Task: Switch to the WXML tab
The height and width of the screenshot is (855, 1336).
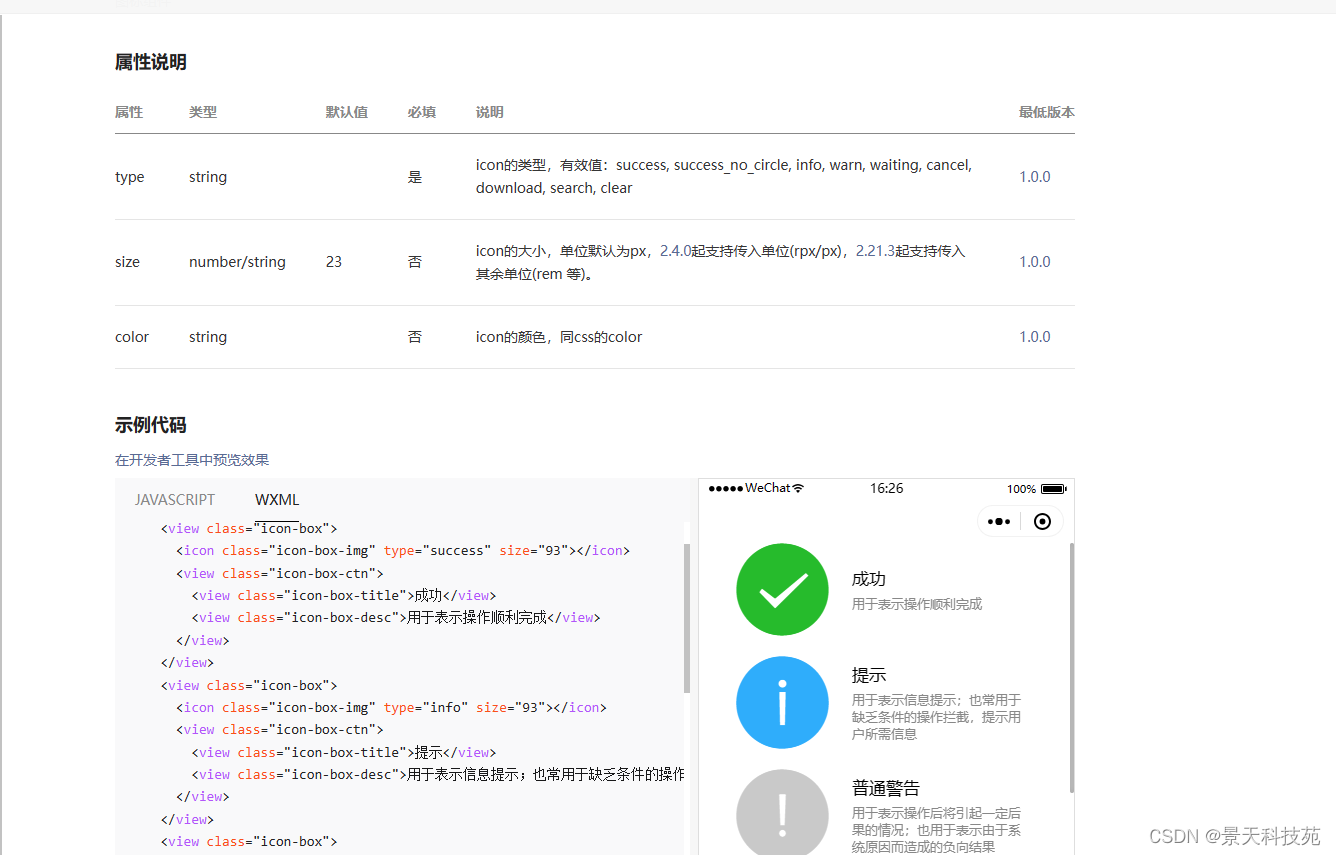Action: [x=277, y=500]
